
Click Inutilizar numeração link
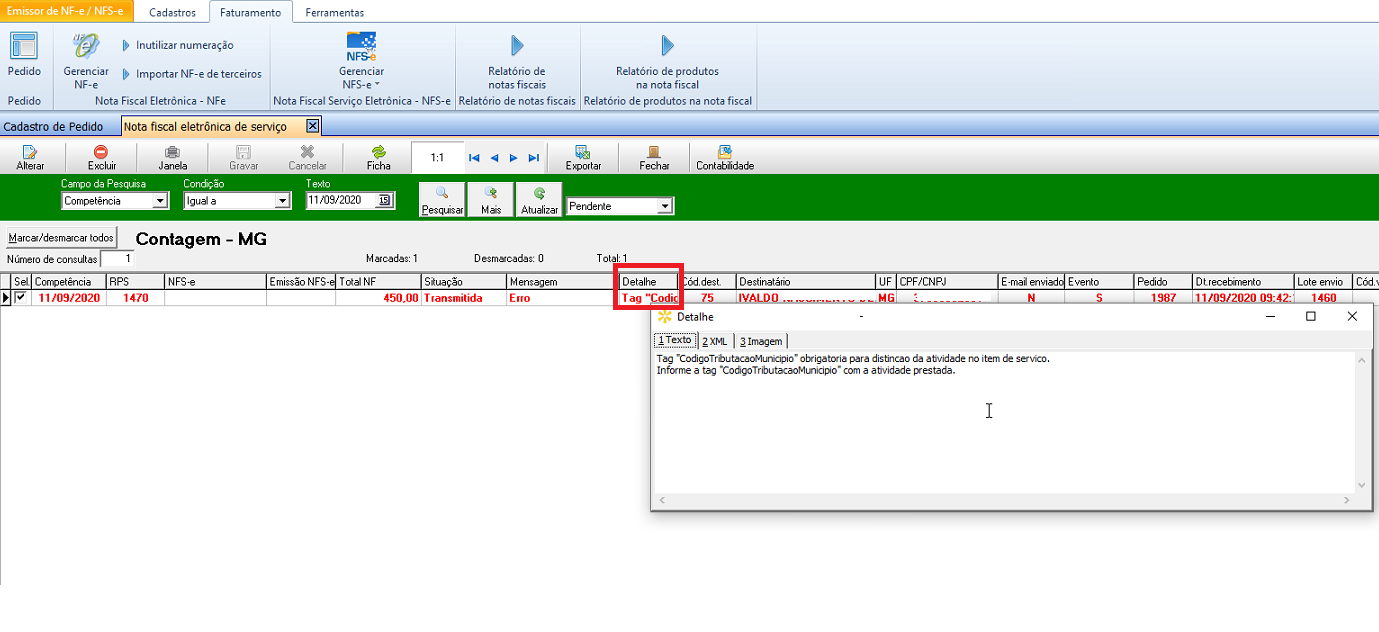(184, 45)
